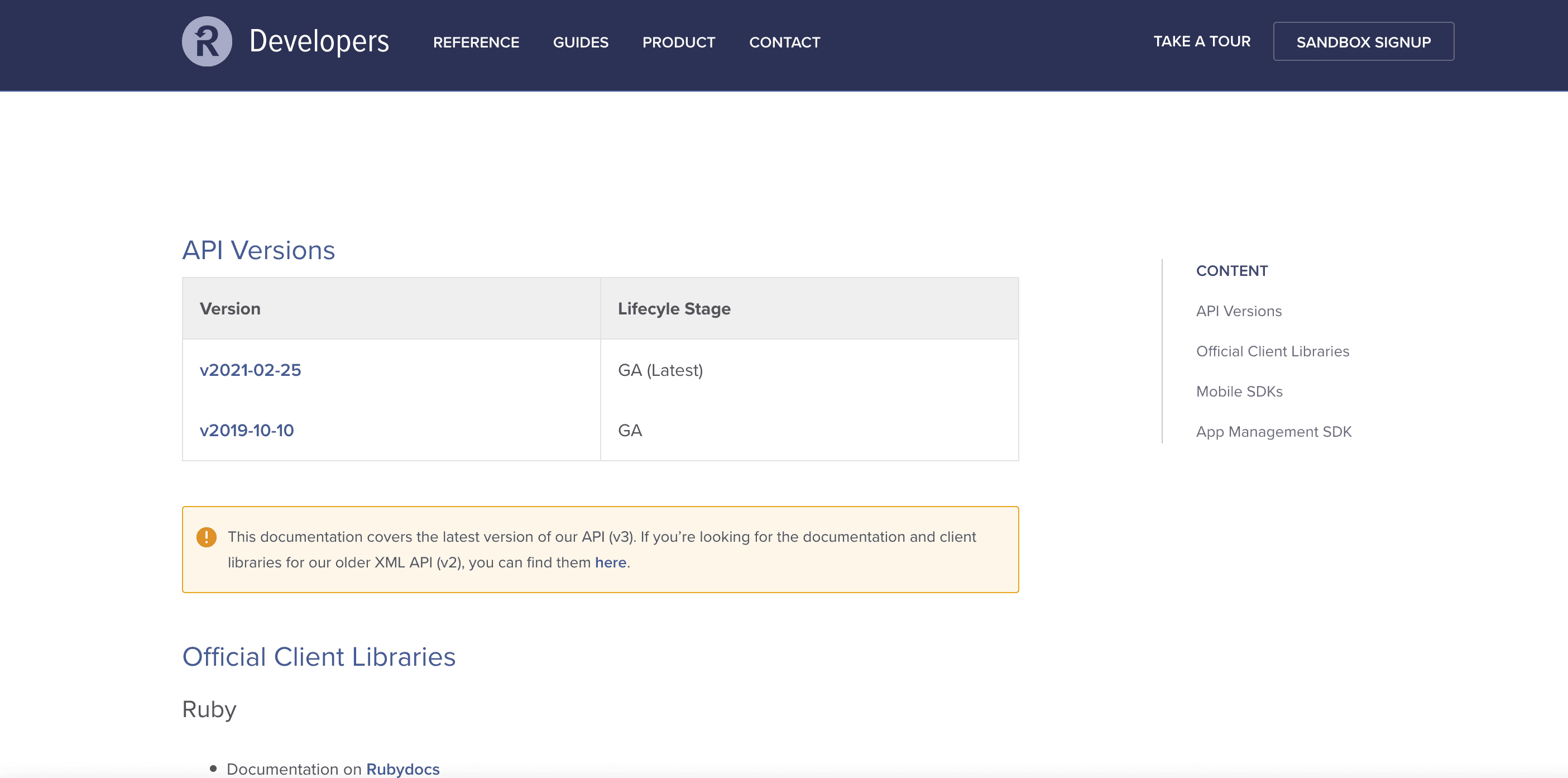Viewport: 1568px width, 778px height.
Task: Select the Version column header
Action: click(229, 309)
